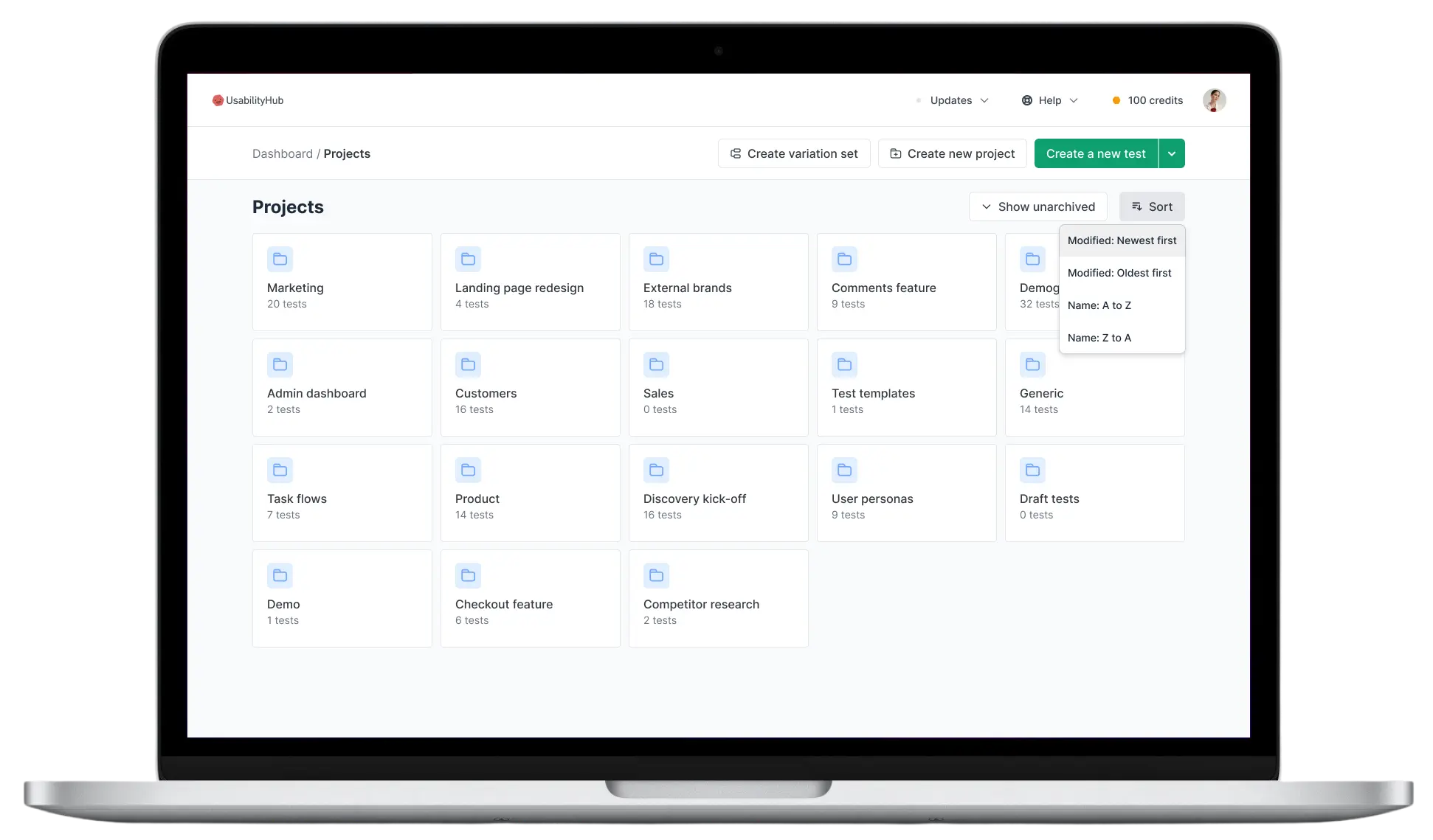Open the Sales project title
Viewport: 1433px width, 840px height.
tap(658, 393)
